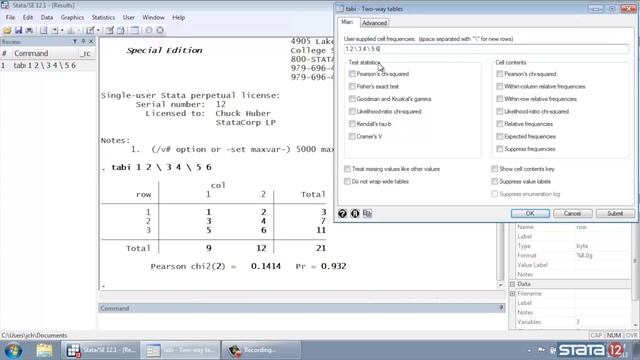Image resolution: width=640 pixels, height=360 pixels.
Task: Click the Save toolbar icon
Action: (18, 30)
